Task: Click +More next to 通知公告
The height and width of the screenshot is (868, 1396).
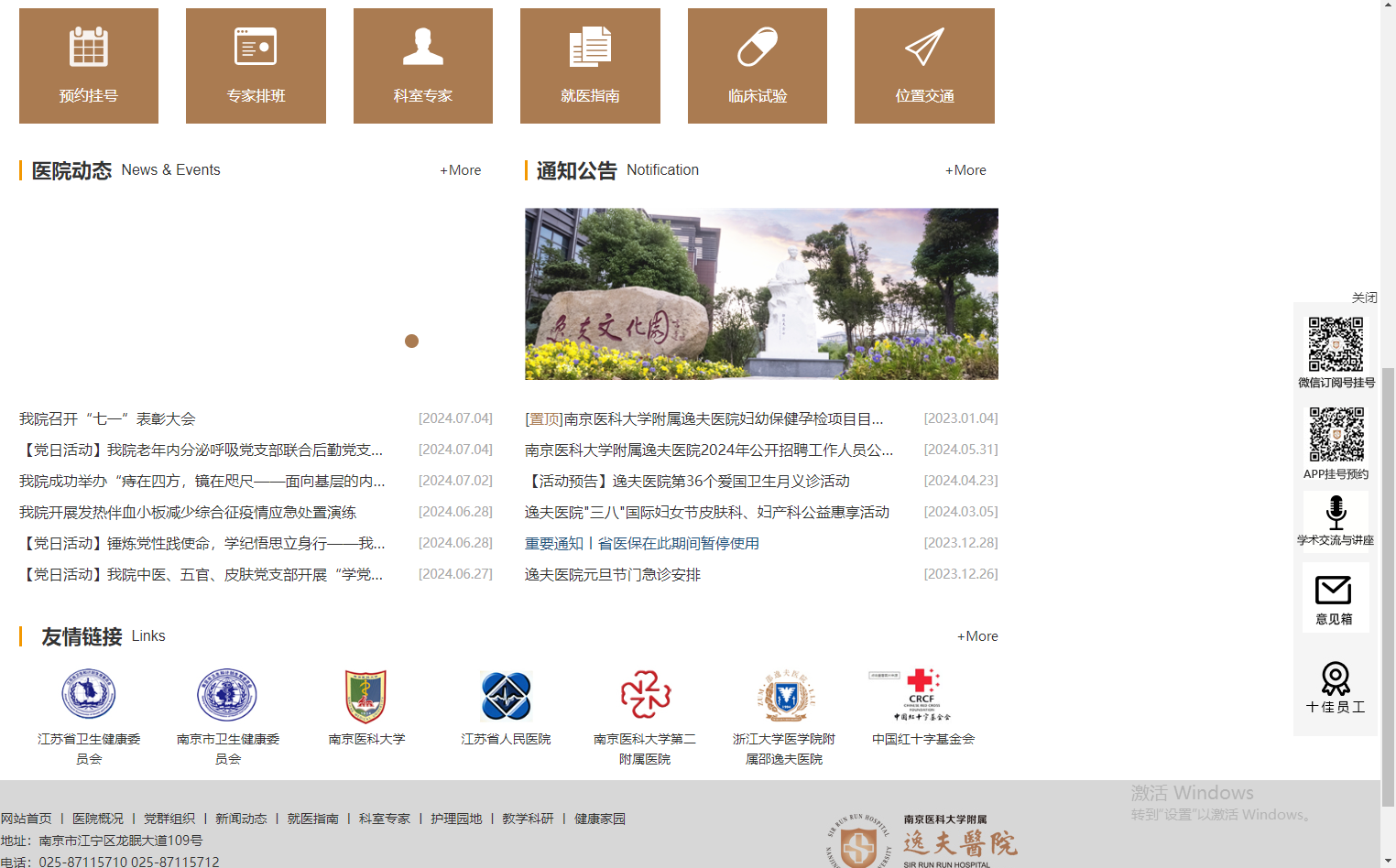Action: point(965,170)
